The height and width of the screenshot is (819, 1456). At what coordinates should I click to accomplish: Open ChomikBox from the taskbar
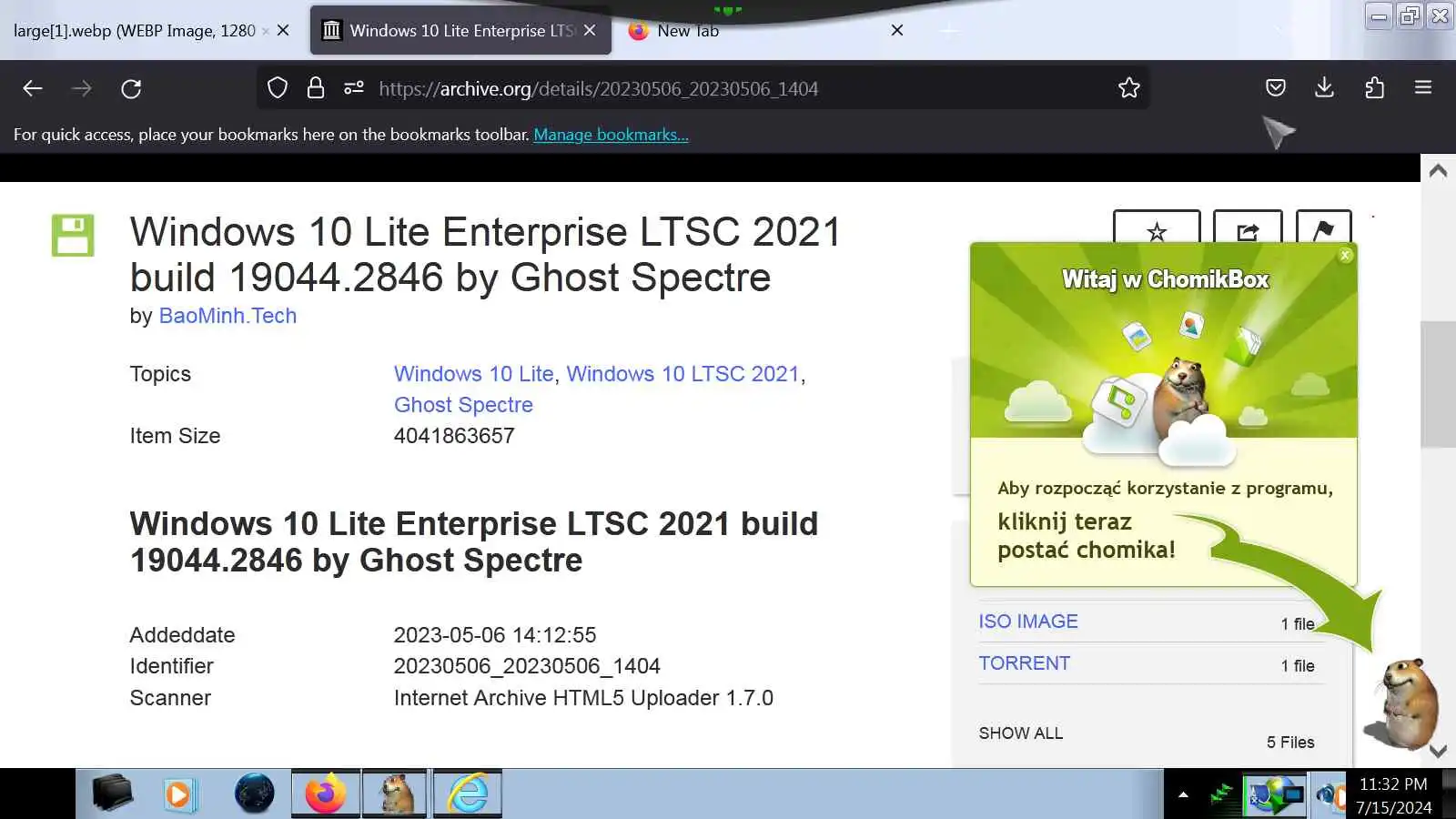pyautogui.click(x=395, y=794)
